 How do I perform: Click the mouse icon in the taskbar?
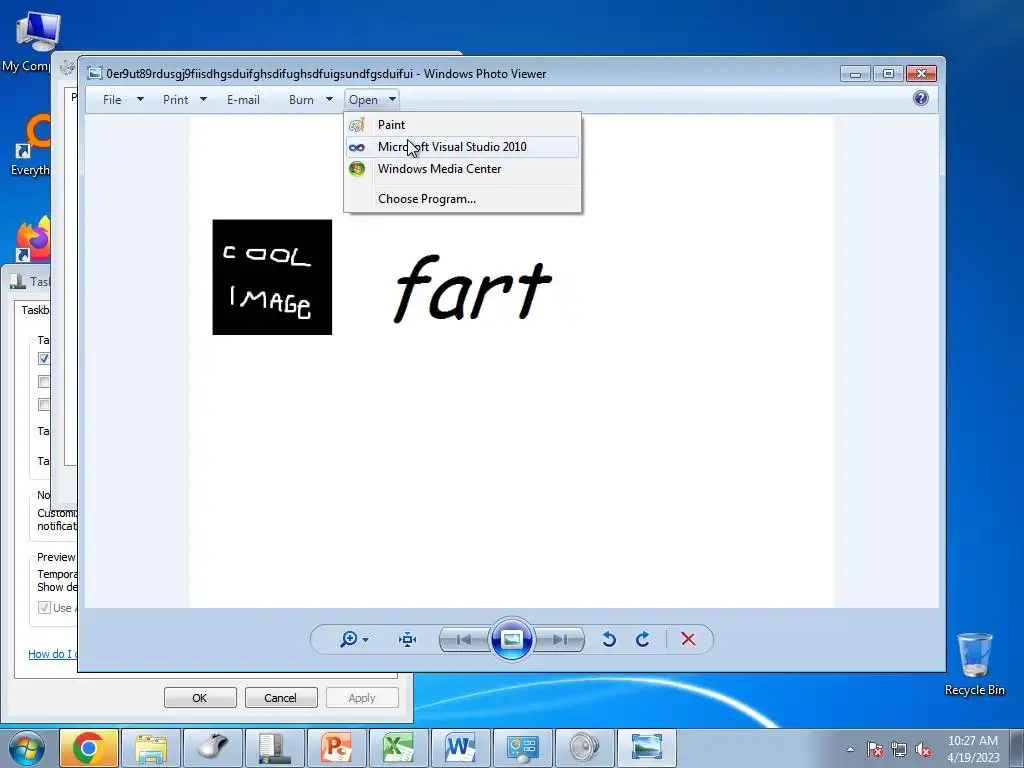click(213, 748)
